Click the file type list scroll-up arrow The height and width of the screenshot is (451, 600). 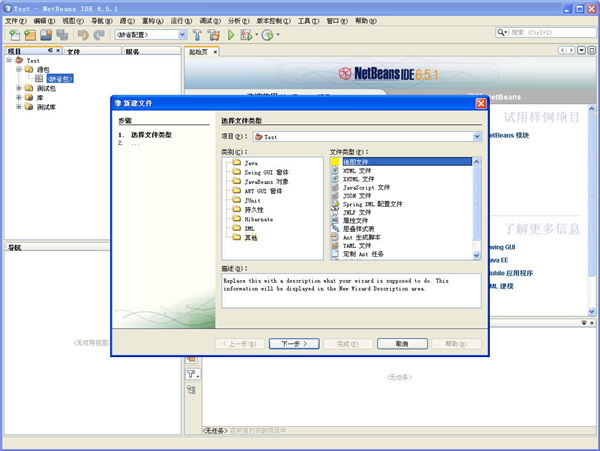476,162
